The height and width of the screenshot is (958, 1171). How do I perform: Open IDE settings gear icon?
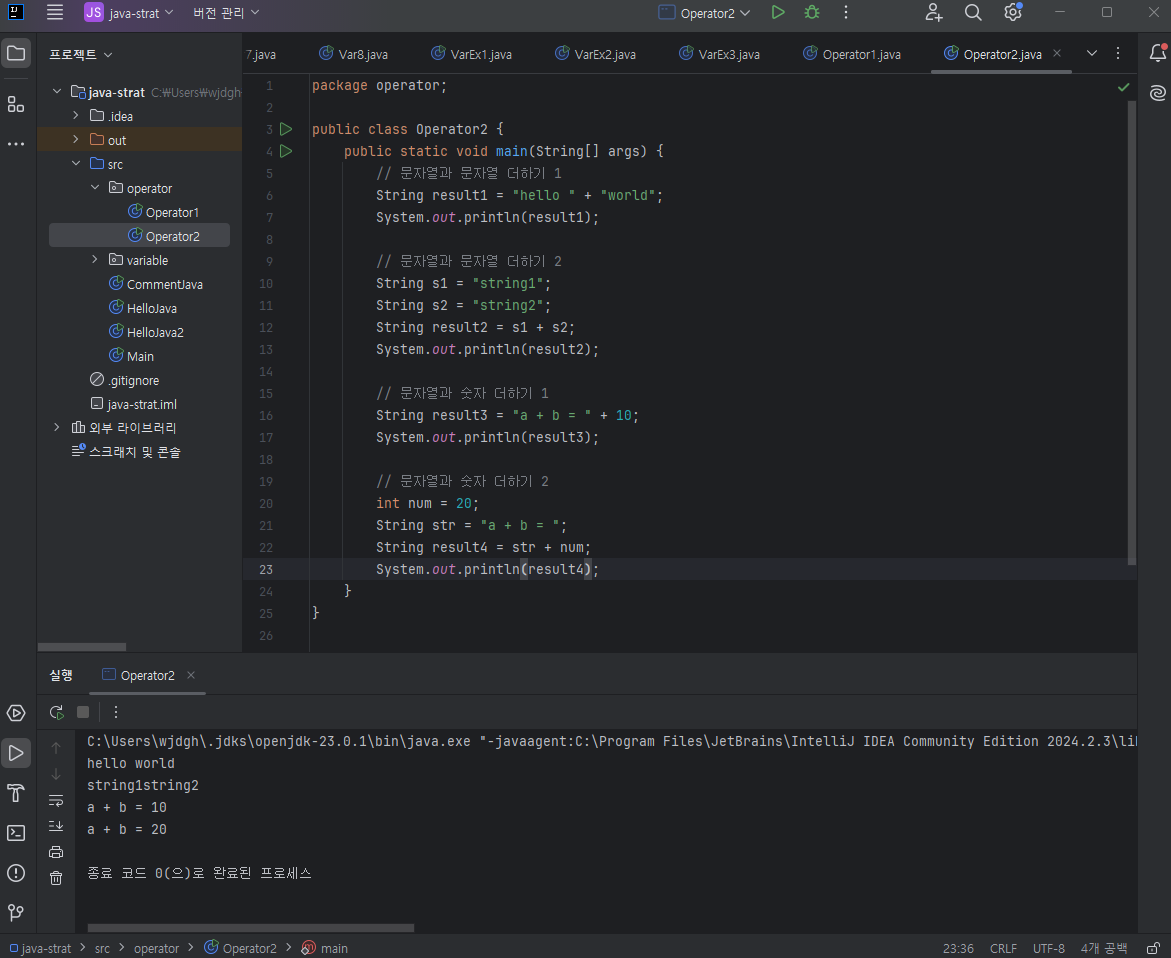point(1013,12)
